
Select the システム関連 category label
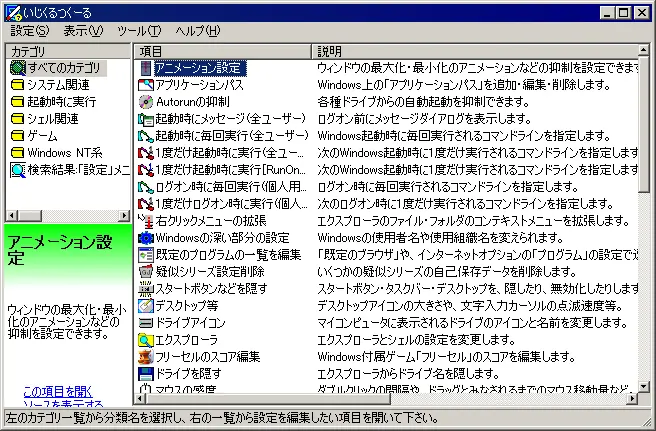tap(58, 85)
